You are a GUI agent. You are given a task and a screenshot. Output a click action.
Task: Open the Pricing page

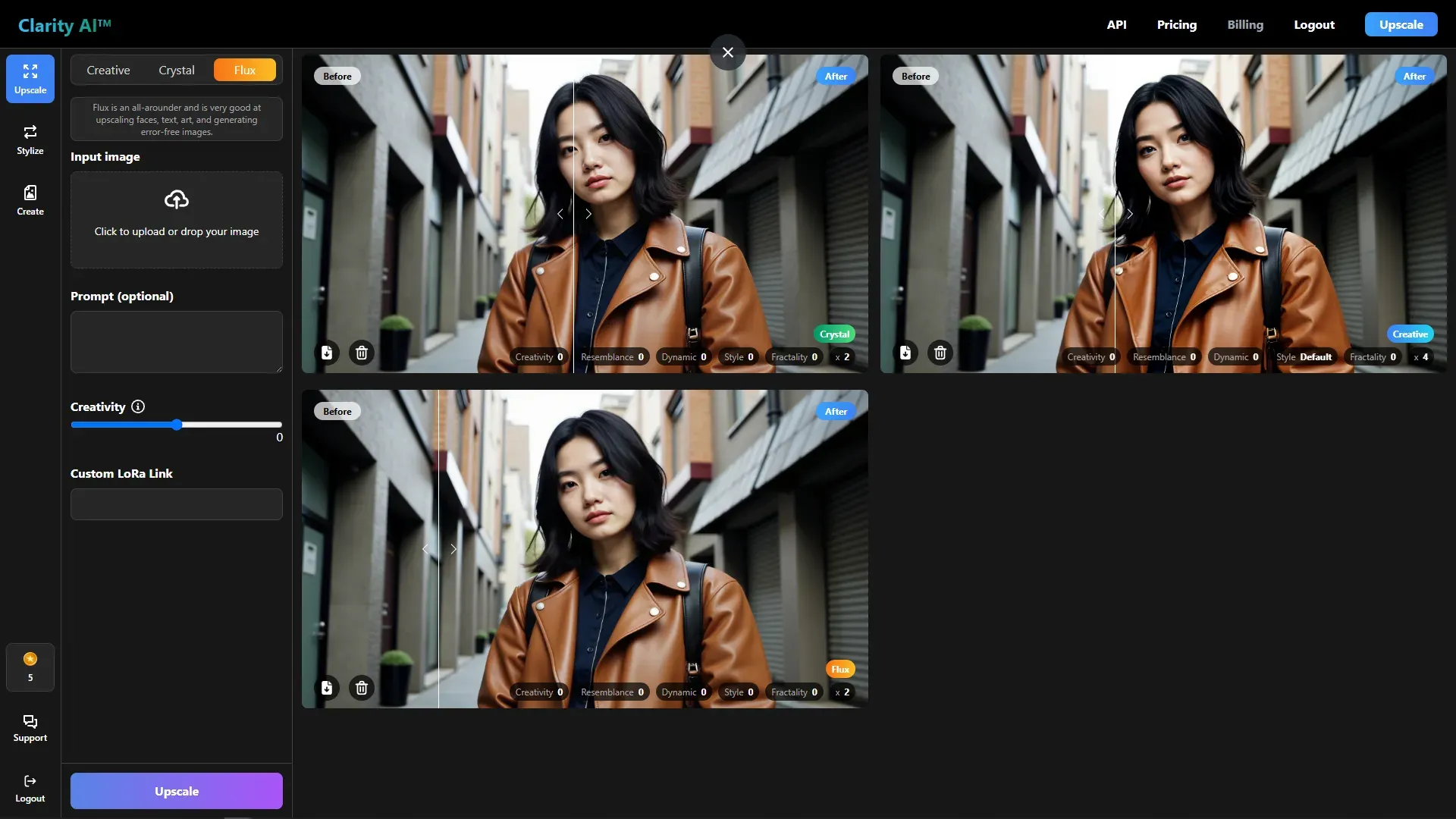coord(1176,24)
